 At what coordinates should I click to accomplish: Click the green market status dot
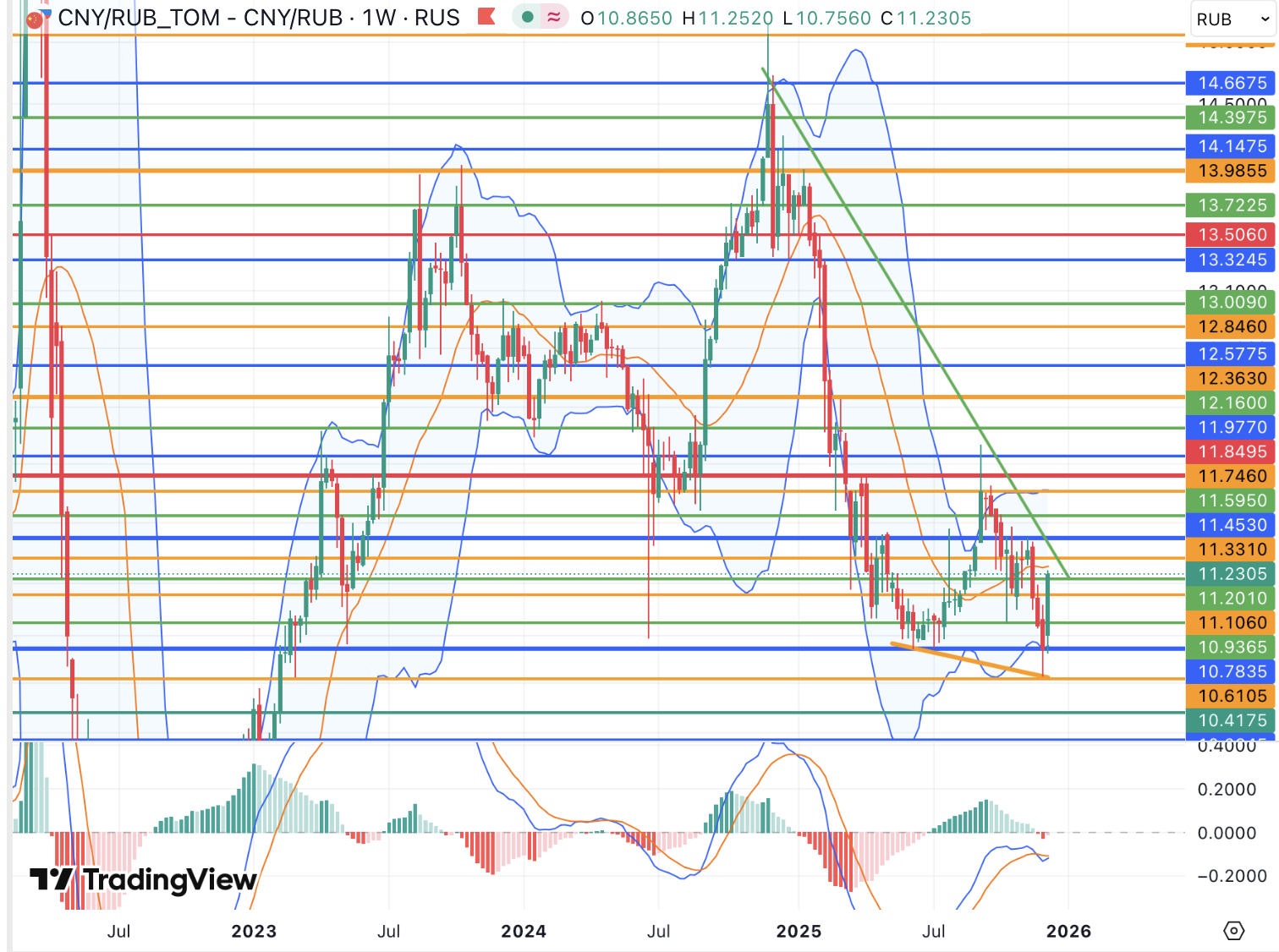[x=528, y=17]
